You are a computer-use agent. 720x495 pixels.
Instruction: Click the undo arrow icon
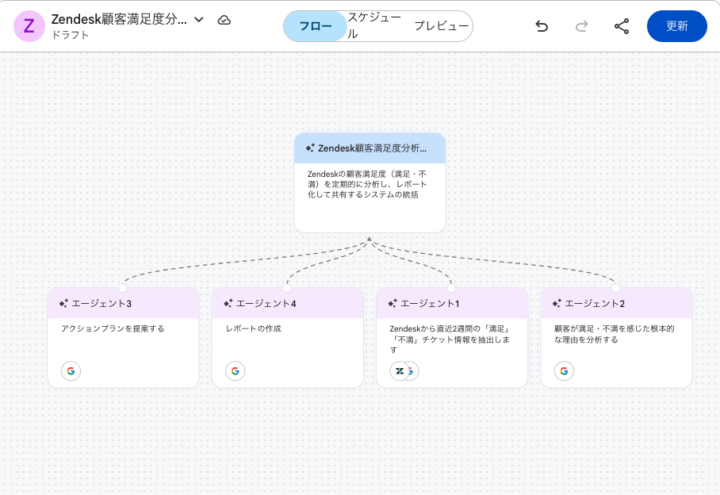(541, 26)
